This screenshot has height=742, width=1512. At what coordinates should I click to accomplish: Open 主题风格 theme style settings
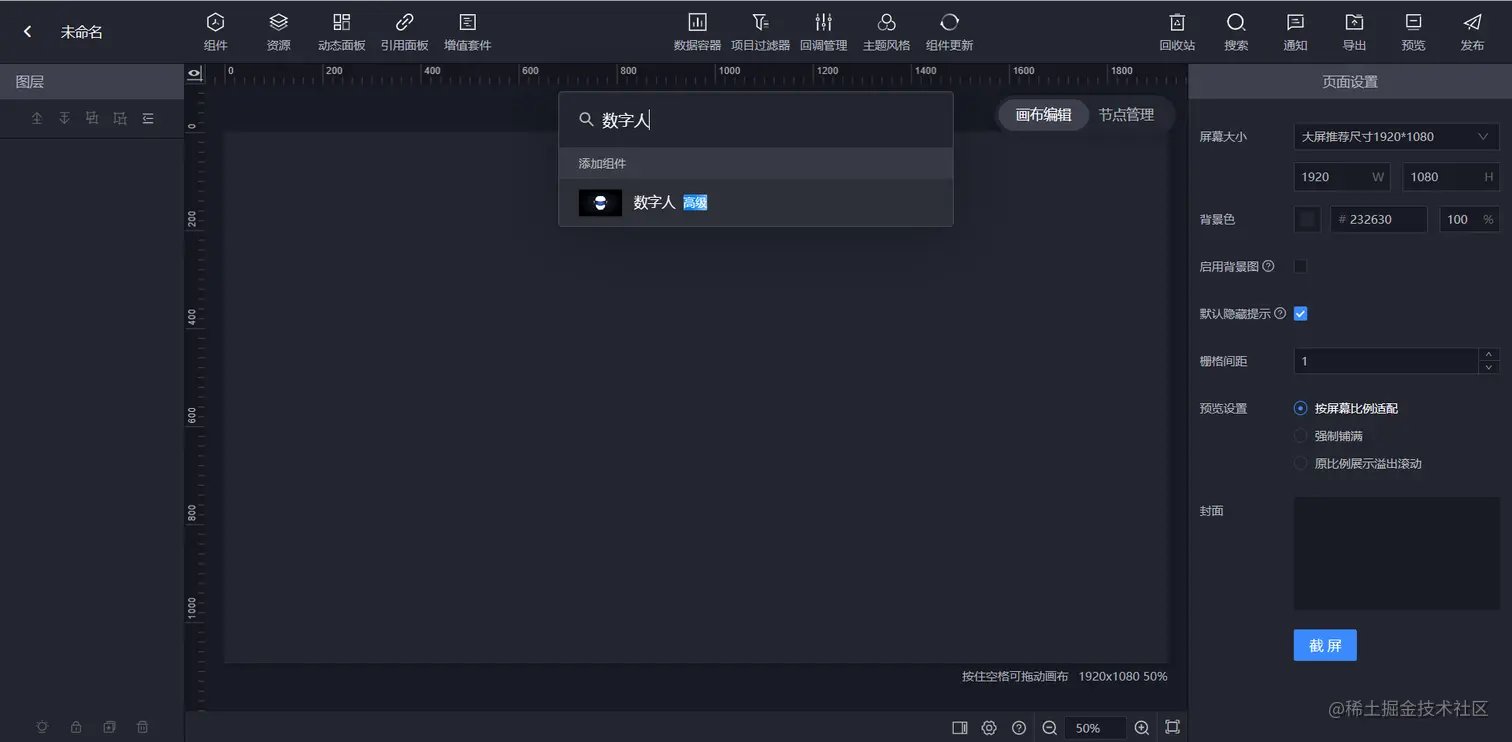click(886, 31)
